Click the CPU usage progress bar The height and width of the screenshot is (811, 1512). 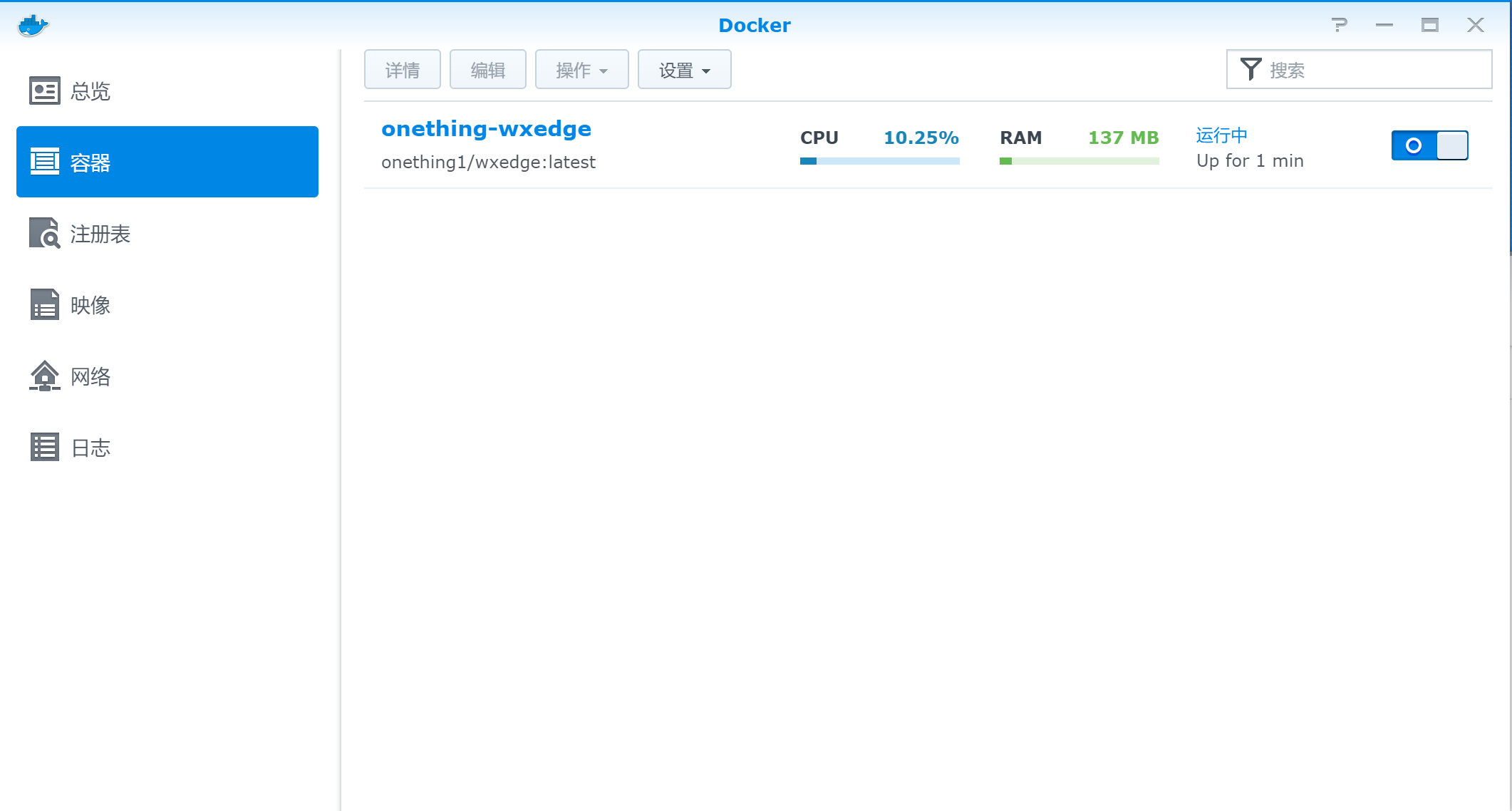[879, 161]
